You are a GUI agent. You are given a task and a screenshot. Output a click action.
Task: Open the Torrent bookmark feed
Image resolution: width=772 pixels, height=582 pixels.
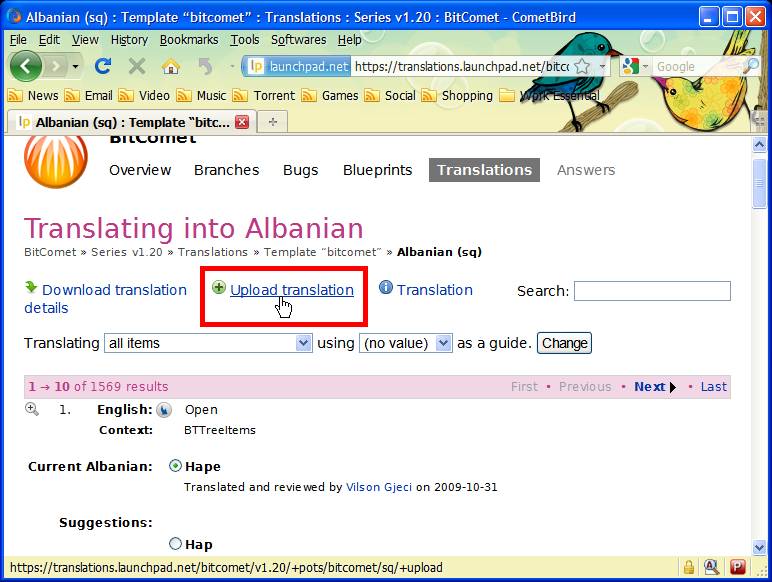(264, 96)
